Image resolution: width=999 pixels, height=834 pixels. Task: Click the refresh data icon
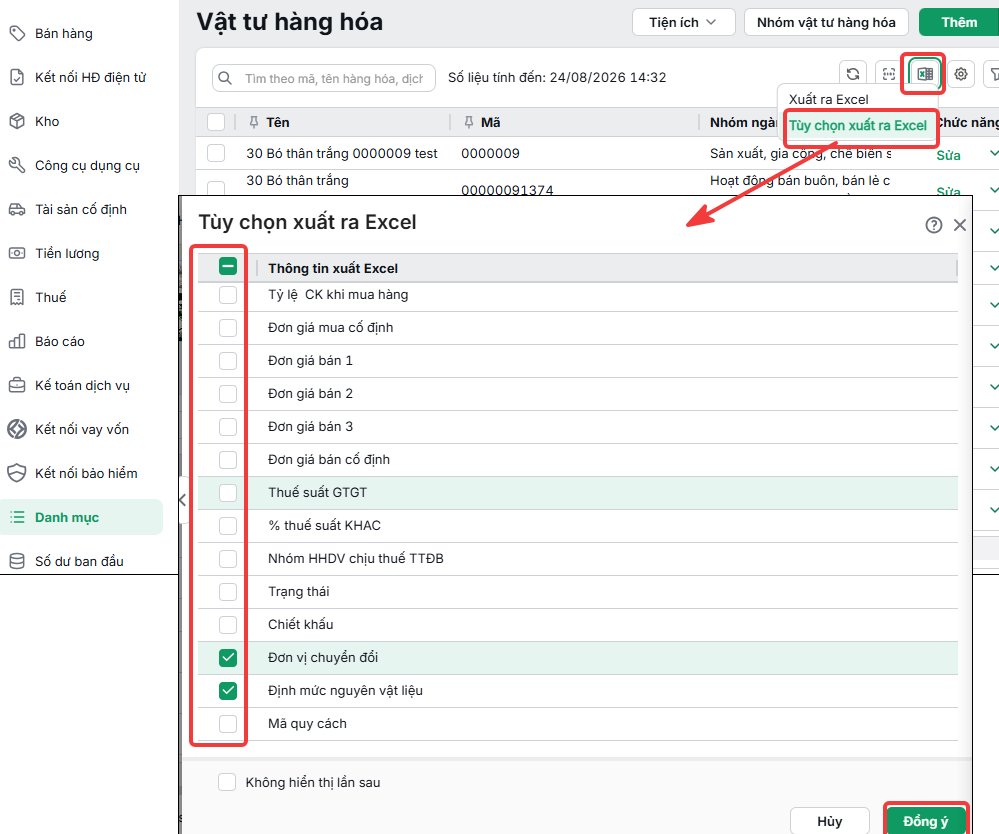(853, 74)
